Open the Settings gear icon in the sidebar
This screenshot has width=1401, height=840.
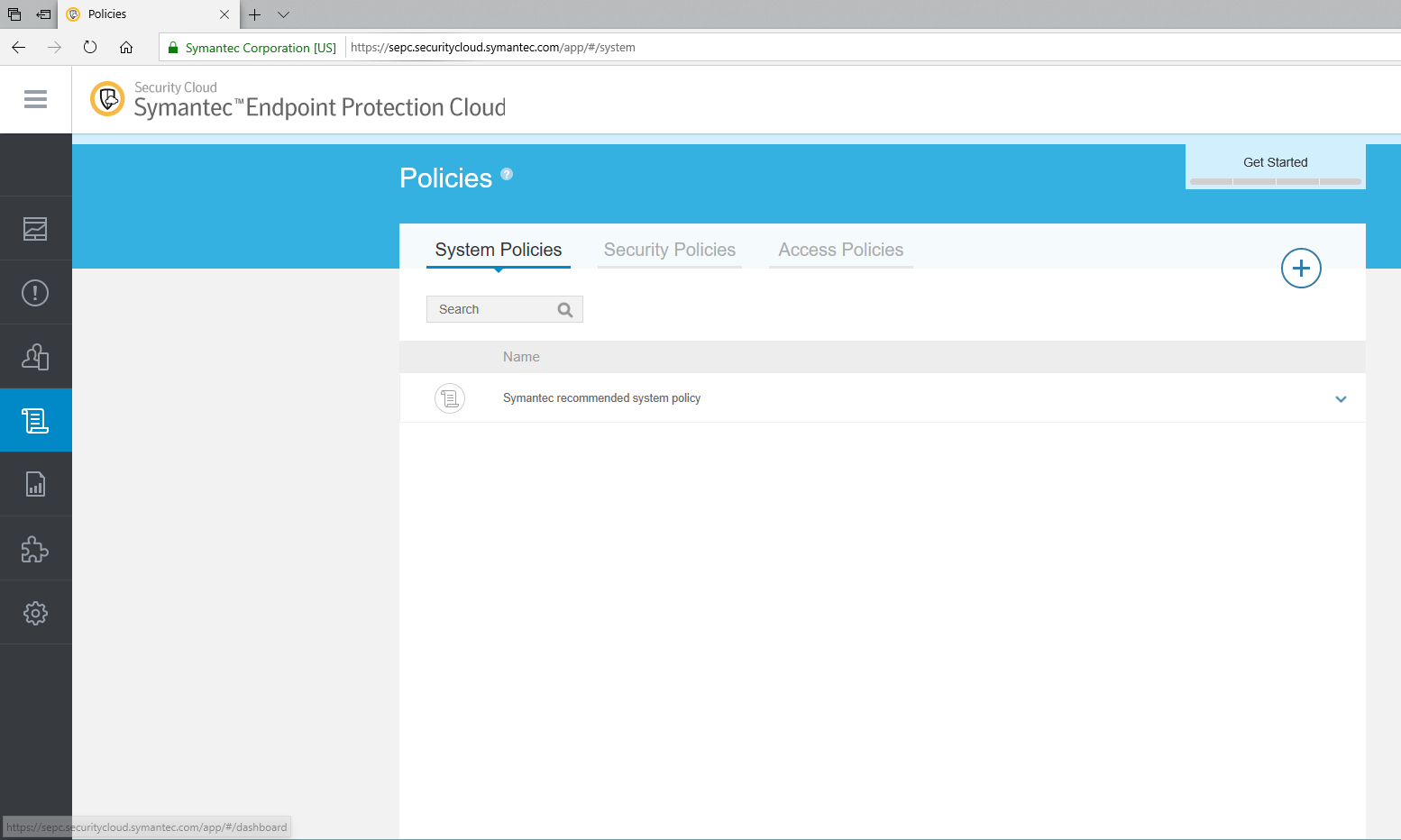point(35,613)
